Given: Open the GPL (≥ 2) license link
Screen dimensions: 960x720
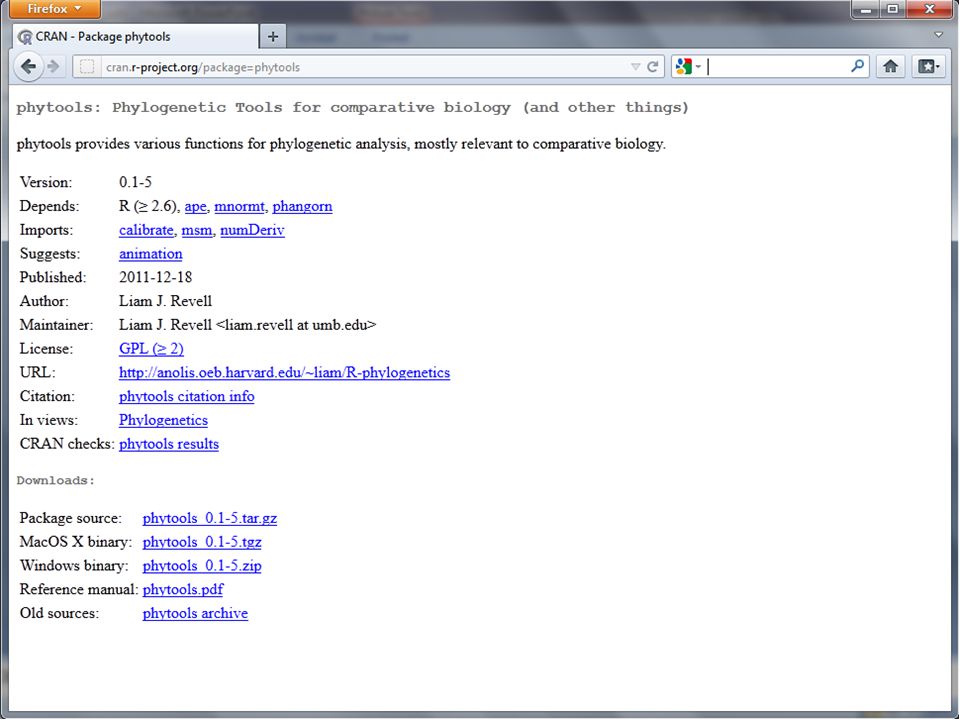Looking at the screenshot, I should click(x=151, y=349).
